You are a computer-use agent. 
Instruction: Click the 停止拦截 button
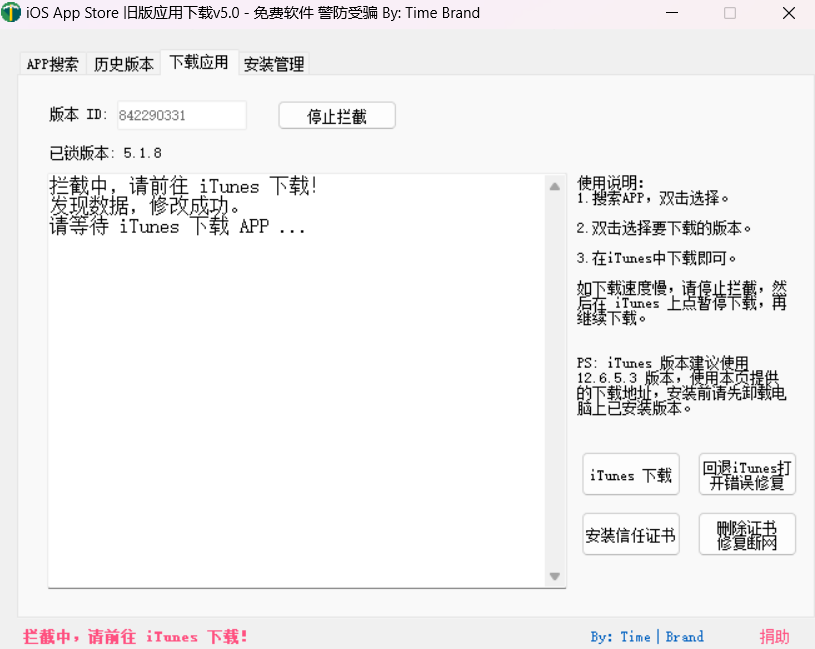tap(337, 115)
